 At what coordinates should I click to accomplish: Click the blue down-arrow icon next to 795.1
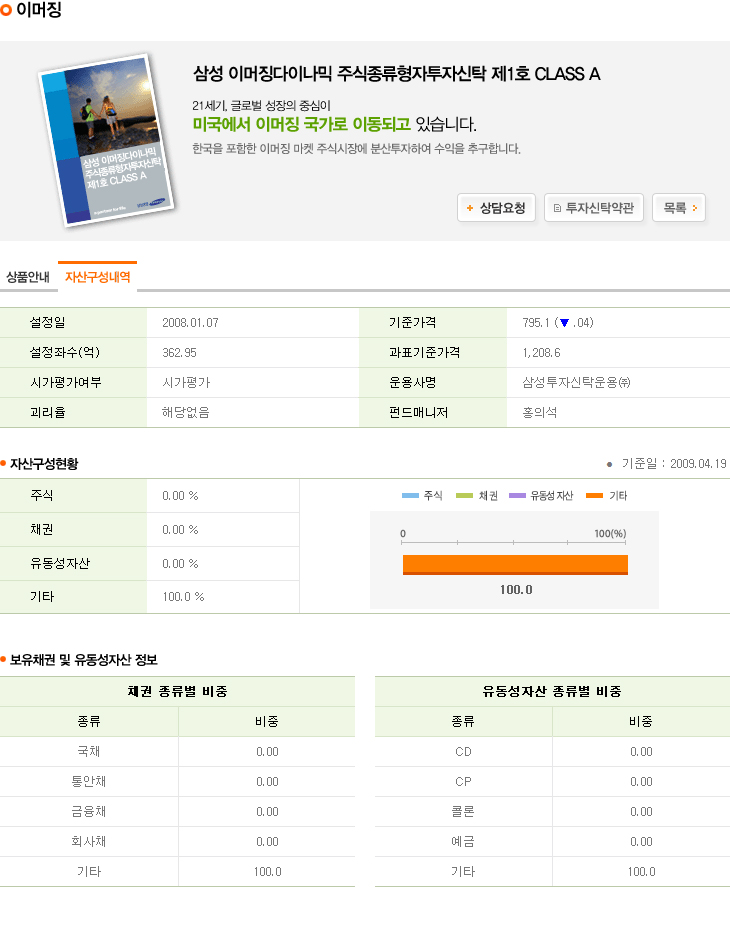point(565,323)
